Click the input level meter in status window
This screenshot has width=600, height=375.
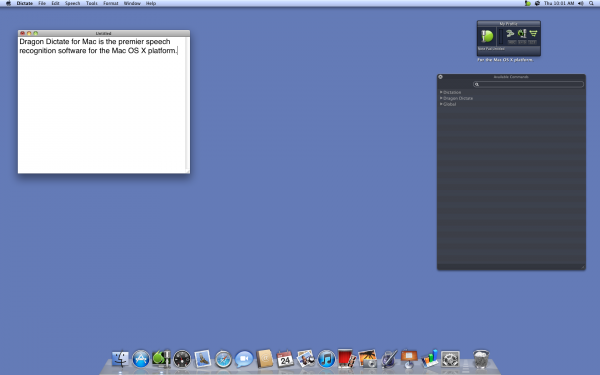point(501,37)
